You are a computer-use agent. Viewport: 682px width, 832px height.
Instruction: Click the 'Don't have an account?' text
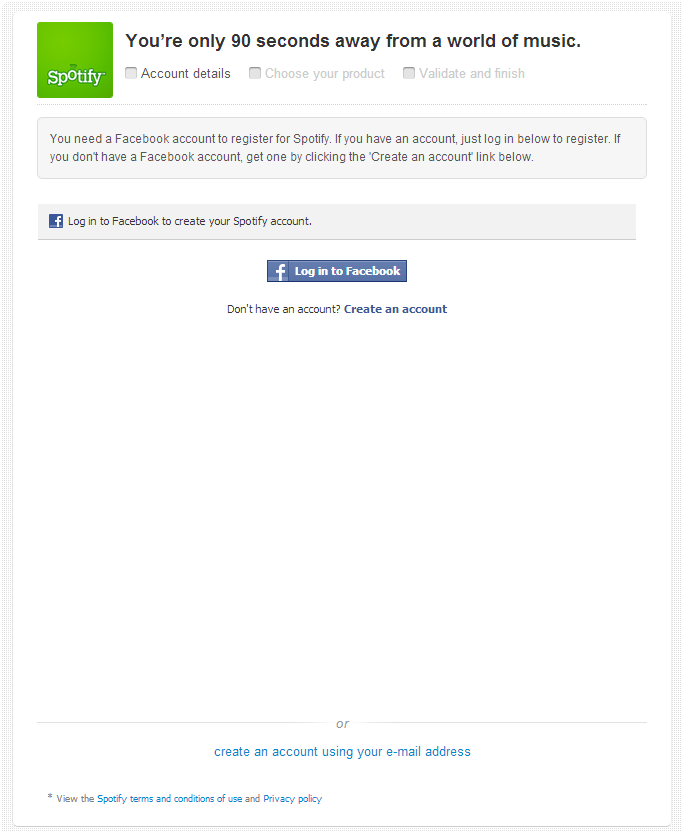(283, 309)
